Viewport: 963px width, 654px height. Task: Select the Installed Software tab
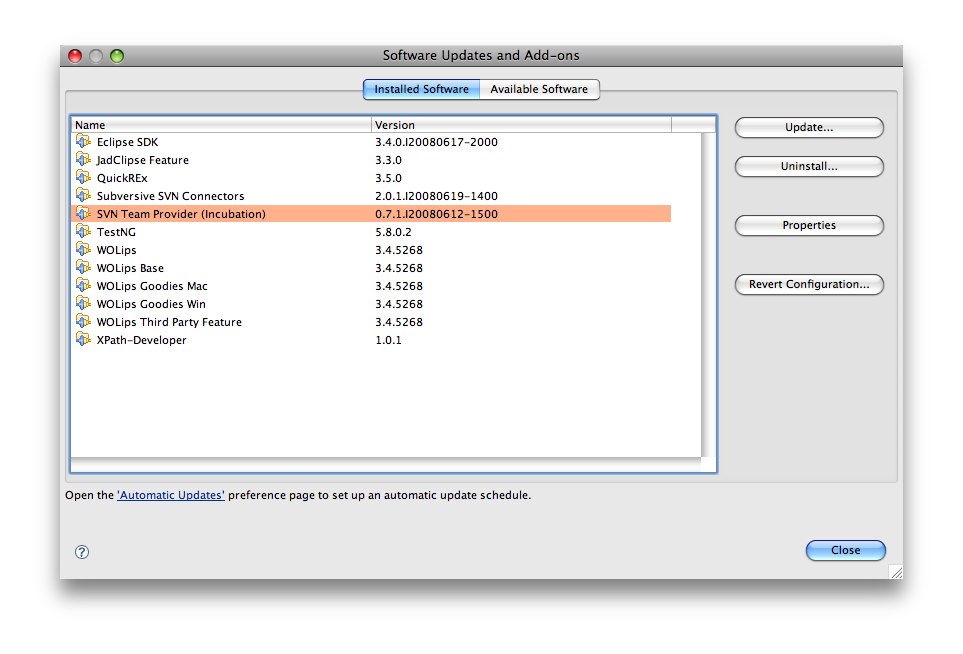tap(420, 89)
